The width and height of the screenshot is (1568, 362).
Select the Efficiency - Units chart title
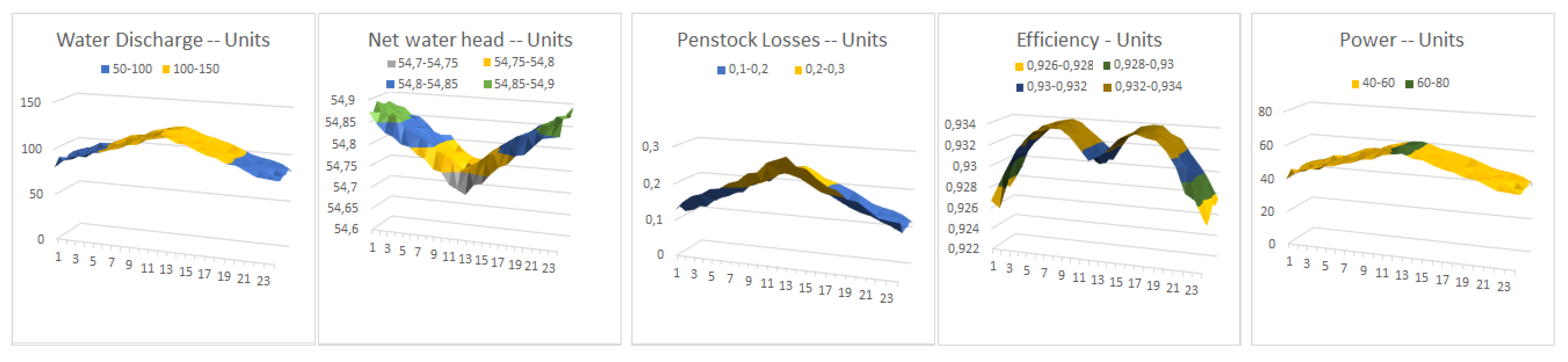(x=1089, y=40)
